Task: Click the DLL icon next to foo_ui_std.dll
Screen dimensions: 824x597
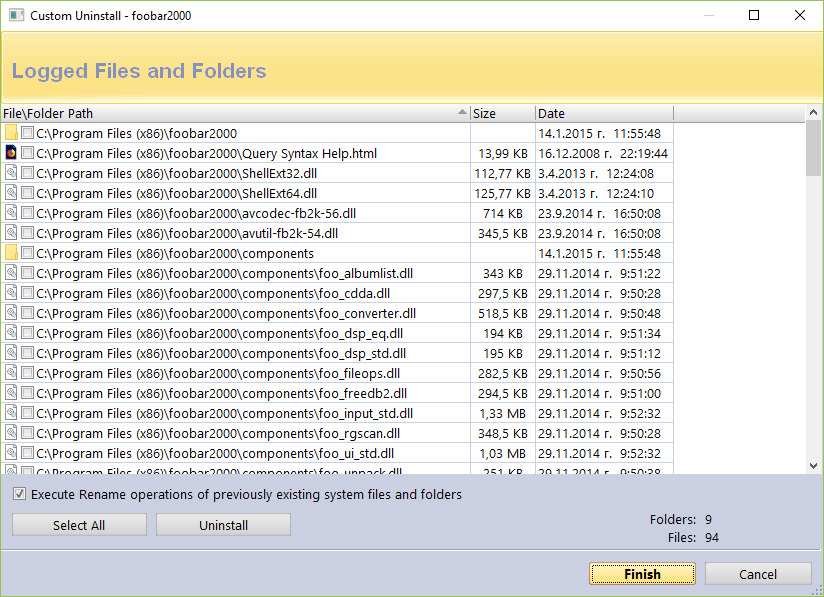Action: 11,452
